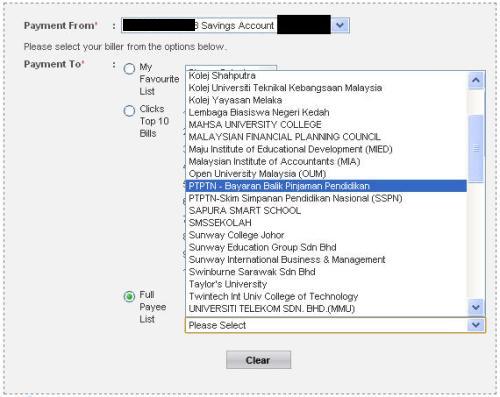Click the list scrollbar up arrow
500x397 pixels.
[x=476, y=80]
